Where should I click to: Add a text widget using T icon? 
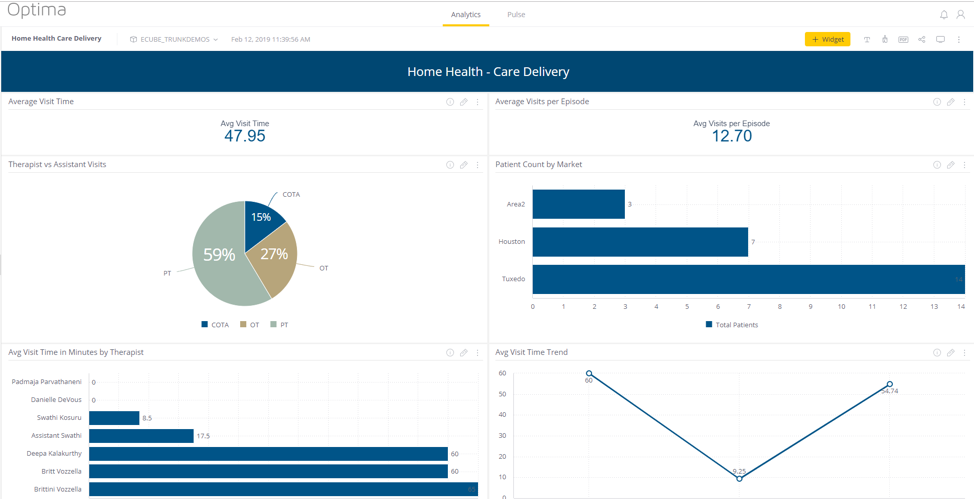867,39
